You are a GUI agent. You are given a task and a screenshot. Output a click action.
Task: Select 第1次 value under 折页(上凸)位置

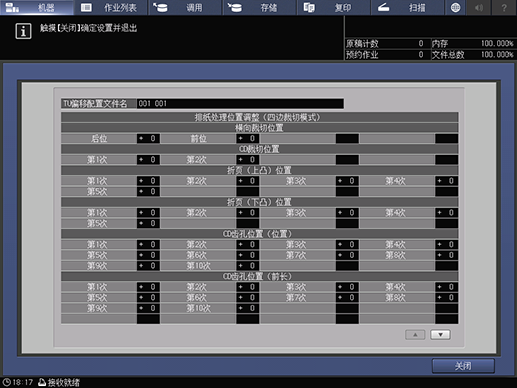pos(148,181)
